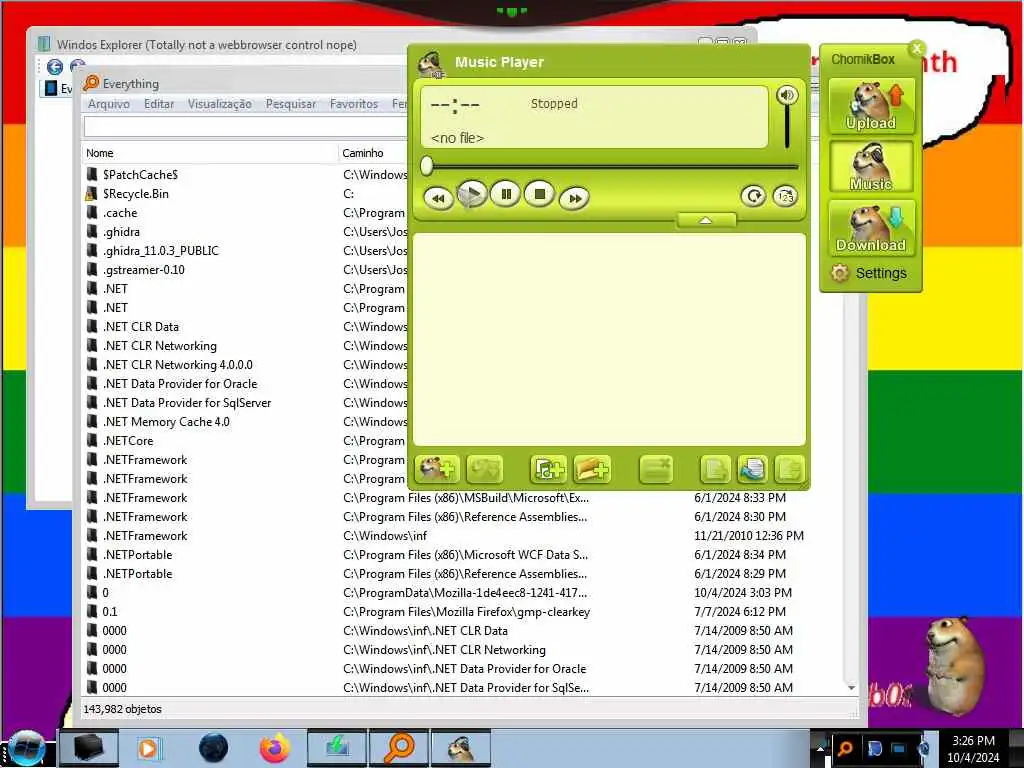This screenshot has width=1024, height=768.
Task: Open Upload in ChomikBox
Action: pyautogui.click(x=871, y=106)
